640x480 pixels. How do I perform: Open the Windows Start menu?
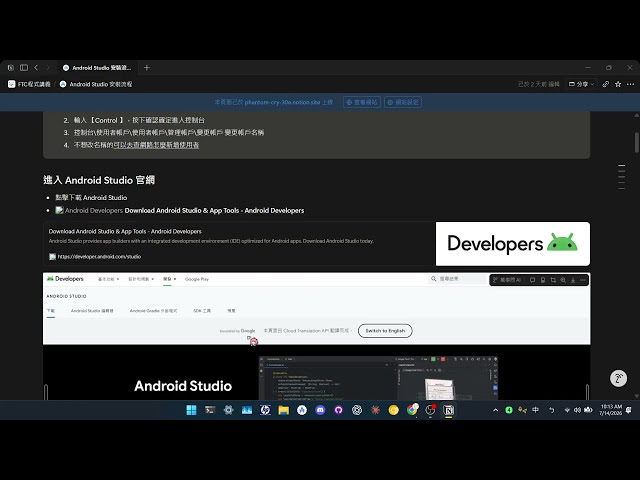[x=191, y=410]
